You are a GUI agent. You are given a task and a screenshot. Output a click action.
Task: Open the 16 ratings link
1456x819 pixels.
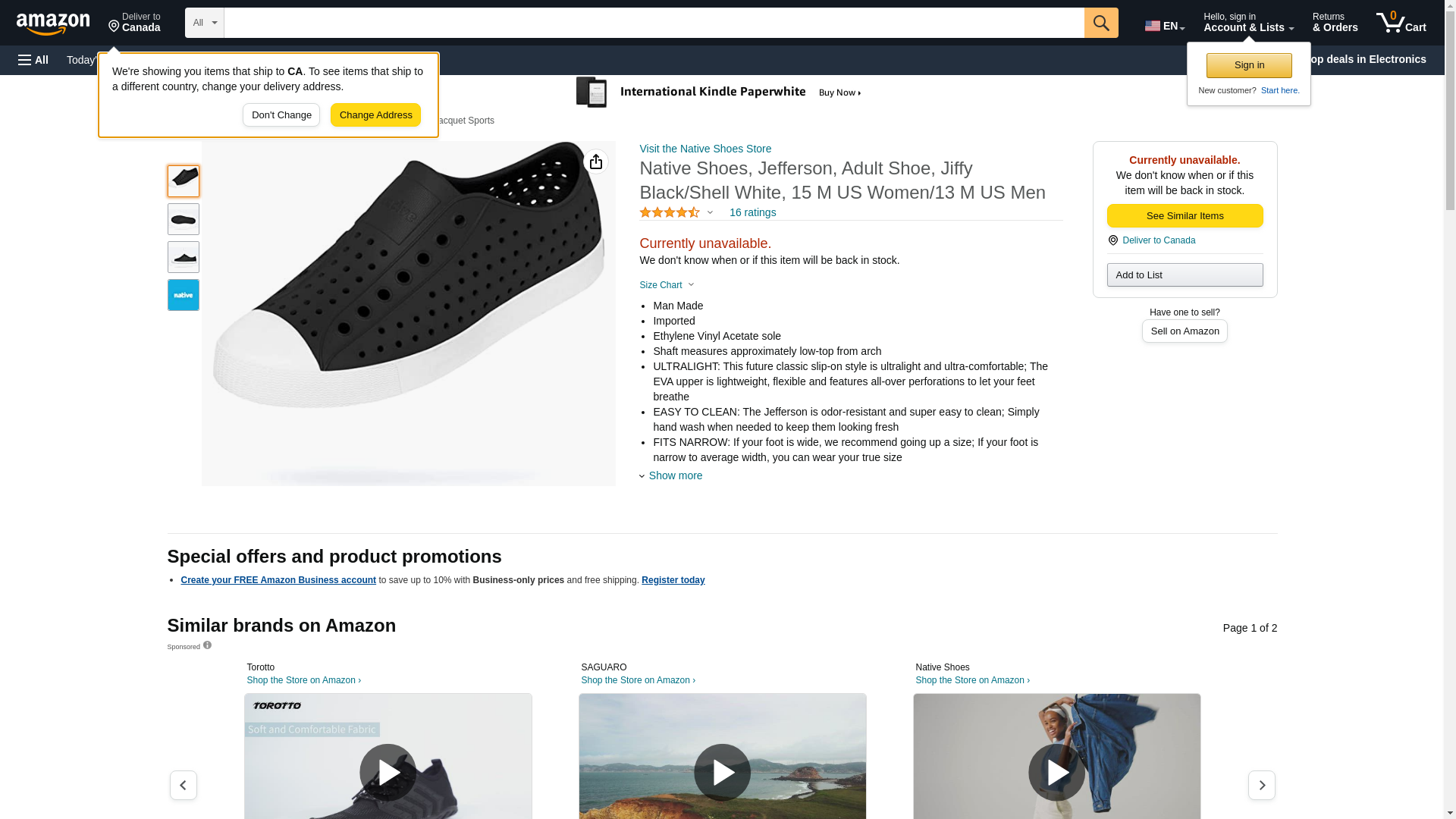point(752,212)
